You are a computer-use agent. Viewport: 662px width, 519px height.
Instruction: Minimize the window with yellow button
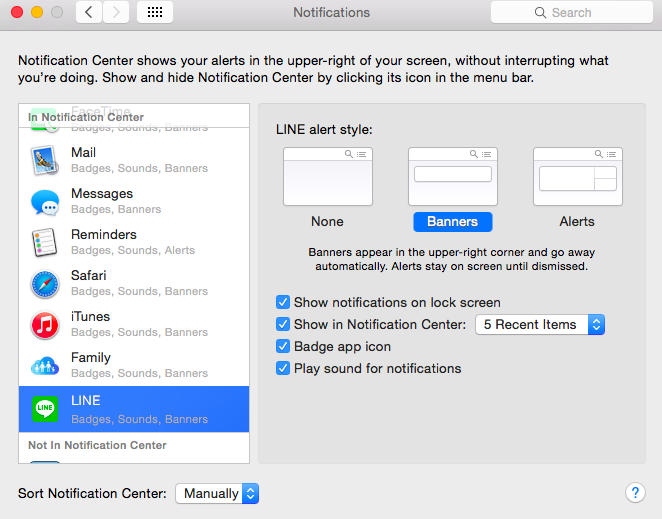click(x=37, y=12)
